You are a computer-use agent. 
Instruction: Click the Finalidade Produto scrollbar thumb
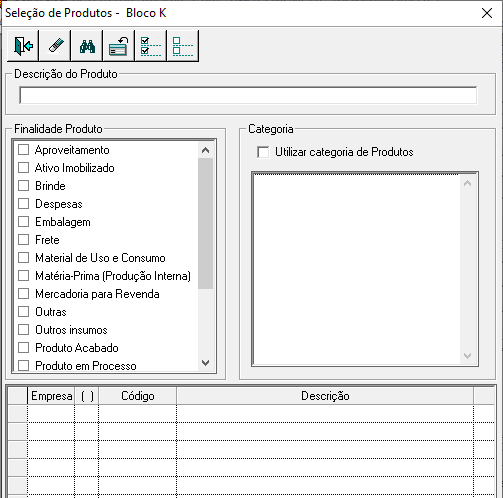(205, 223)
